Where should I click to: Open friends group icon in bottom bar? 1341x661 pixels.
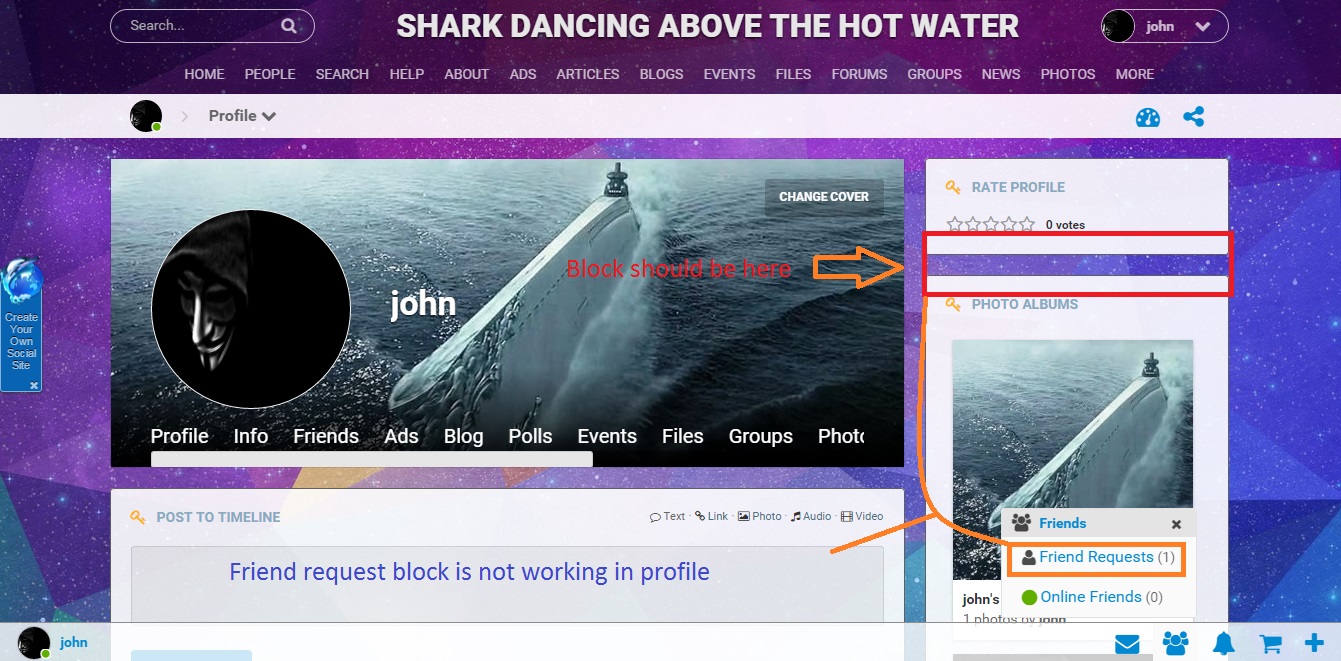click(1176, 643)
